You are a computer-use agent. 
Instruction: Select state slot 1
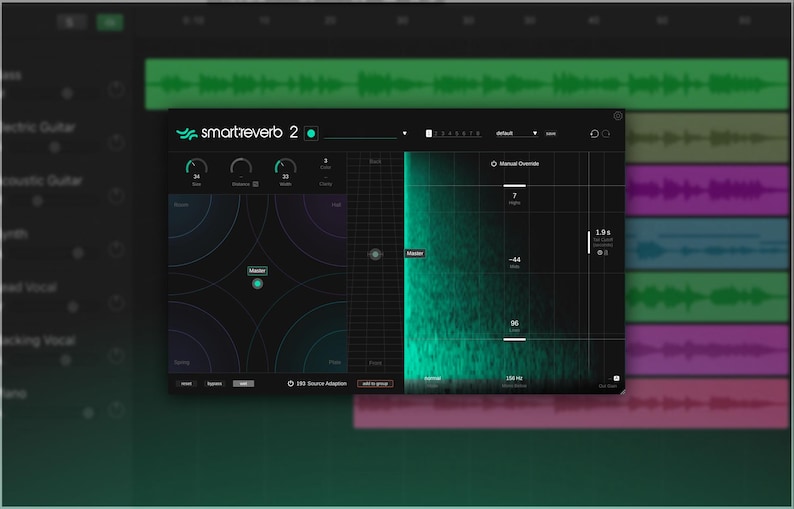tap(429, 133)
